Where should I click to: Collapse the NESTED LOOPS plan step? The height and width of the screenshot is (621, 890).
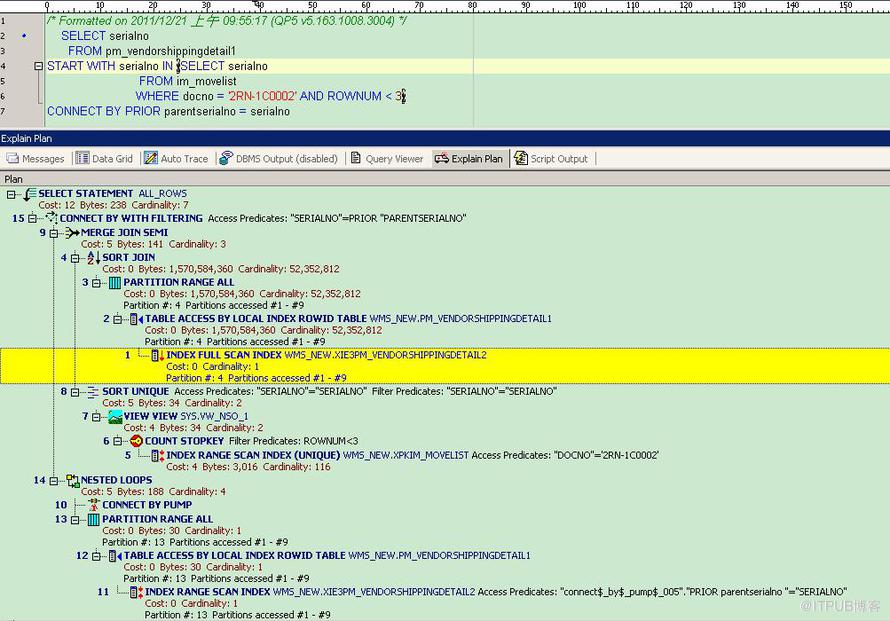coord(54,481)
